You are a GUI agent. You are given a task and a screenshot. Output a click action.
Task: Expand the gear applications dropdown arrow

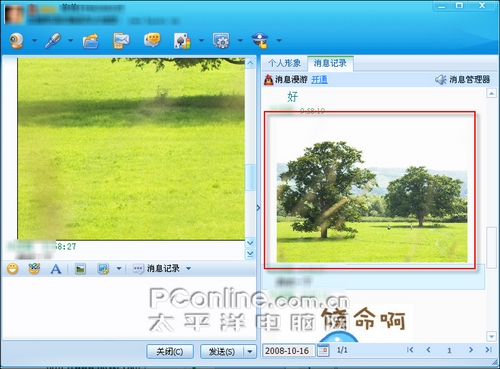click(240, 41)
